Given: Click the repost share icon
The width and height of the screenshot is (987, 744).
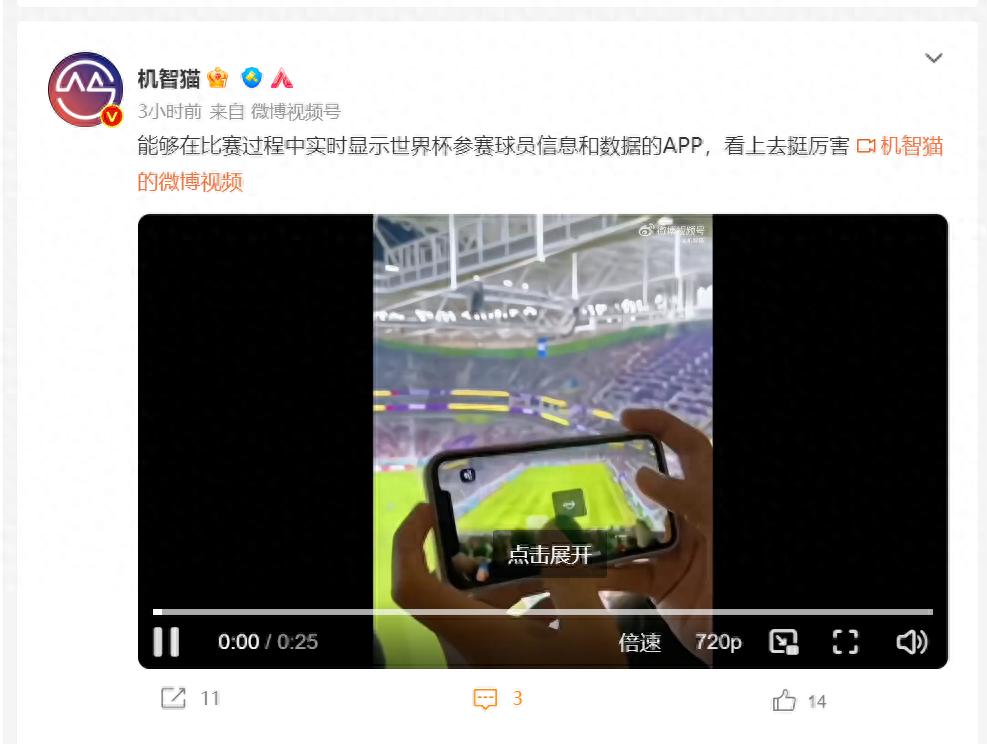Looking at the screenshot, I should [x=173, y=698].
